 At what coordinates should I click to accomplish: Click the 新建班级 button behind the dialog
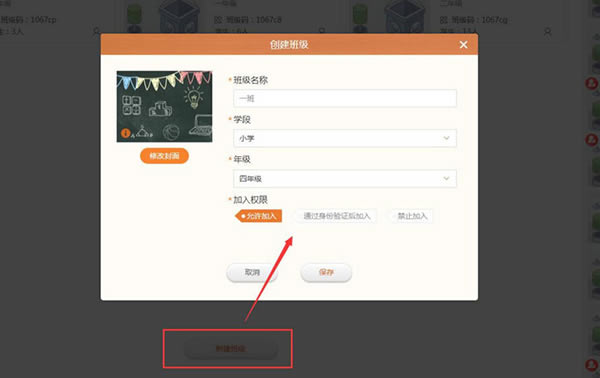[231, 349]
